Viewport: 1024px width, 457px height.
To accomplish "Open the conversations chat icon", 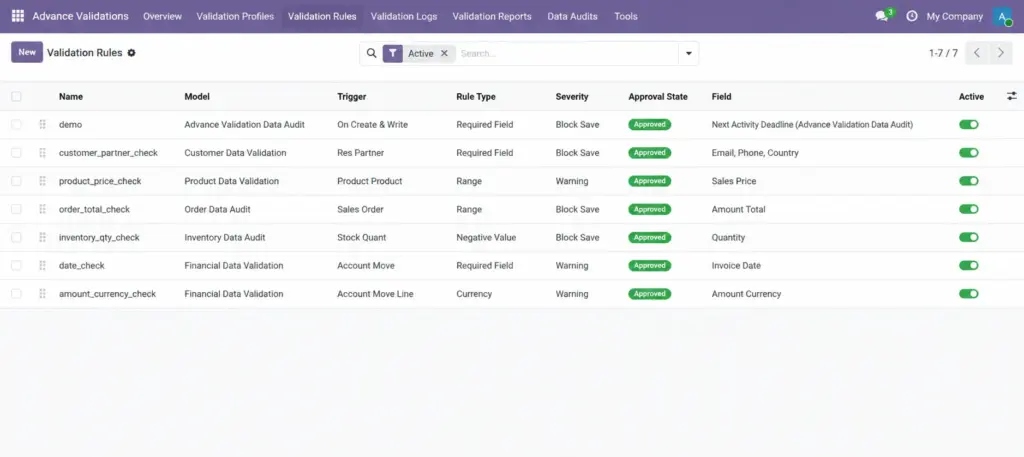I will coord(882,16).
